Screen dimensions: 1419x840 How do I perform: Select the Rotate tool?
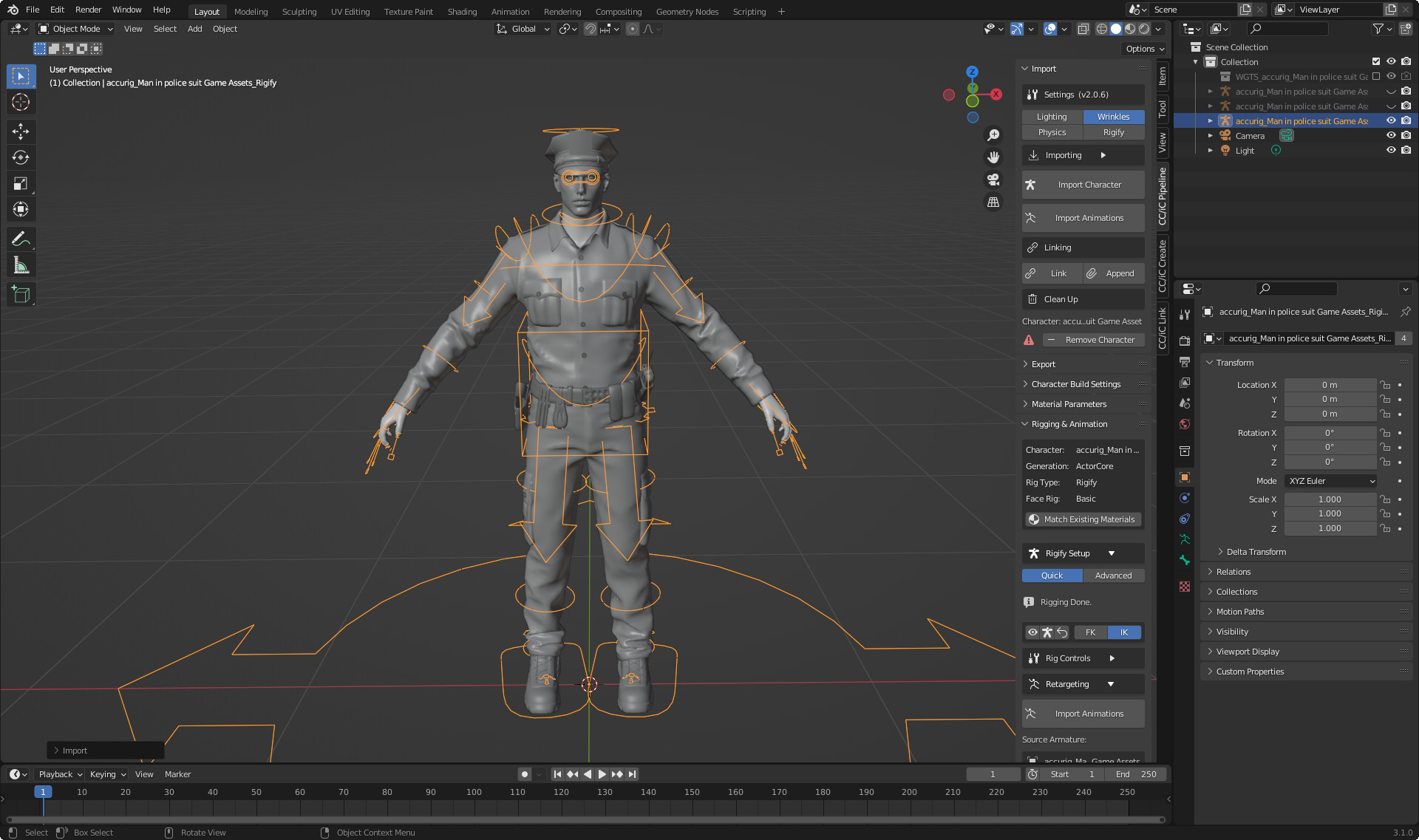(x=21, y=157)
